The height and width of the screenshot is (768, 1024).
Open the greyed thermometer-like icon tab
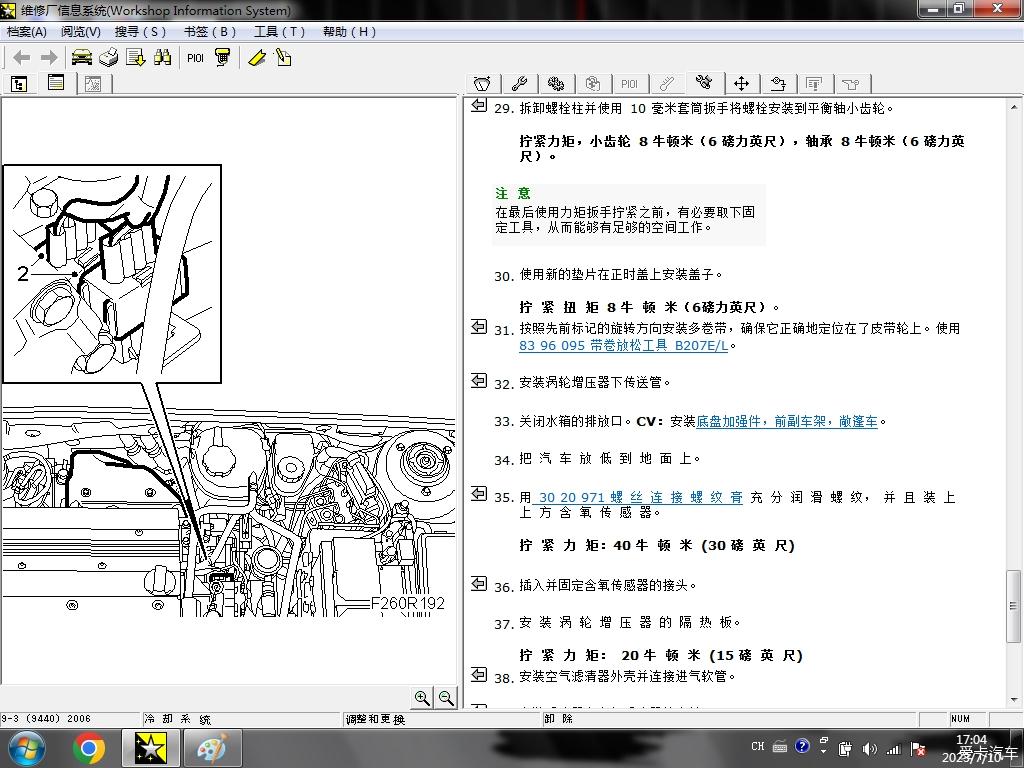[x=667, y=84]
